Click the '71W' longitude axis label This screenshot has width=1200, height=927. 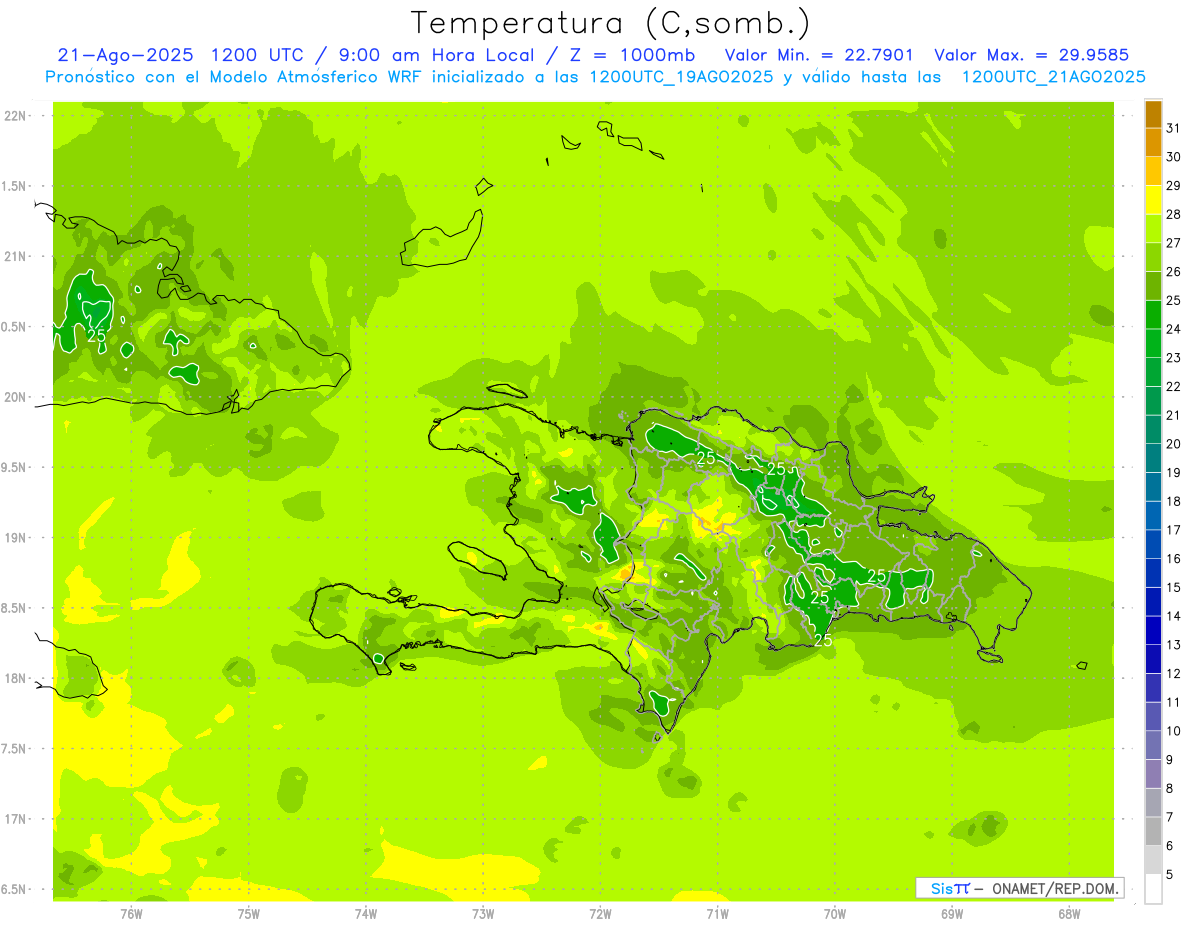(717, 914)
